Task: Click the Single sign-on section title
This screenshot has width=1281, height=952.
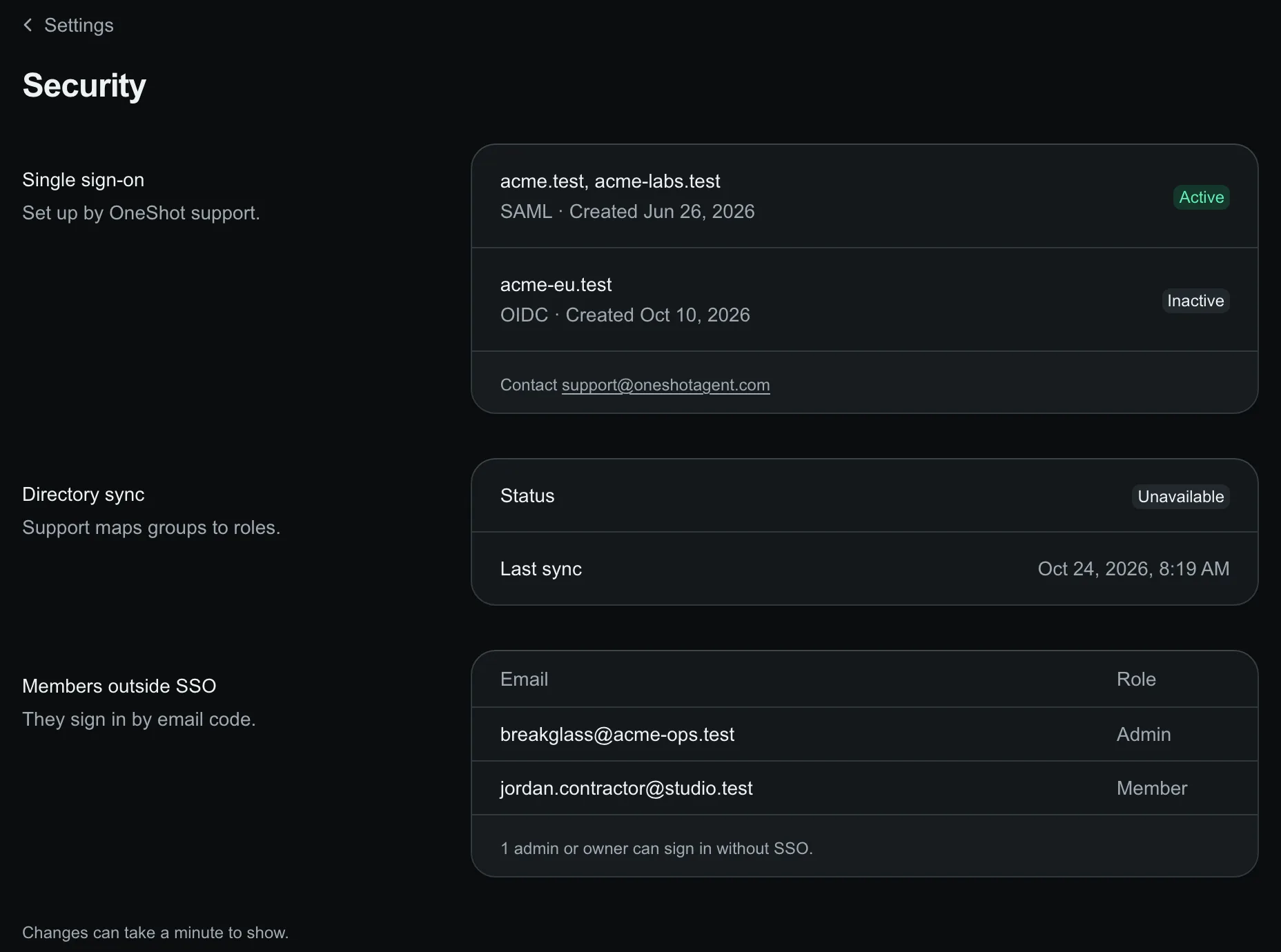Action: coord(83,180)
